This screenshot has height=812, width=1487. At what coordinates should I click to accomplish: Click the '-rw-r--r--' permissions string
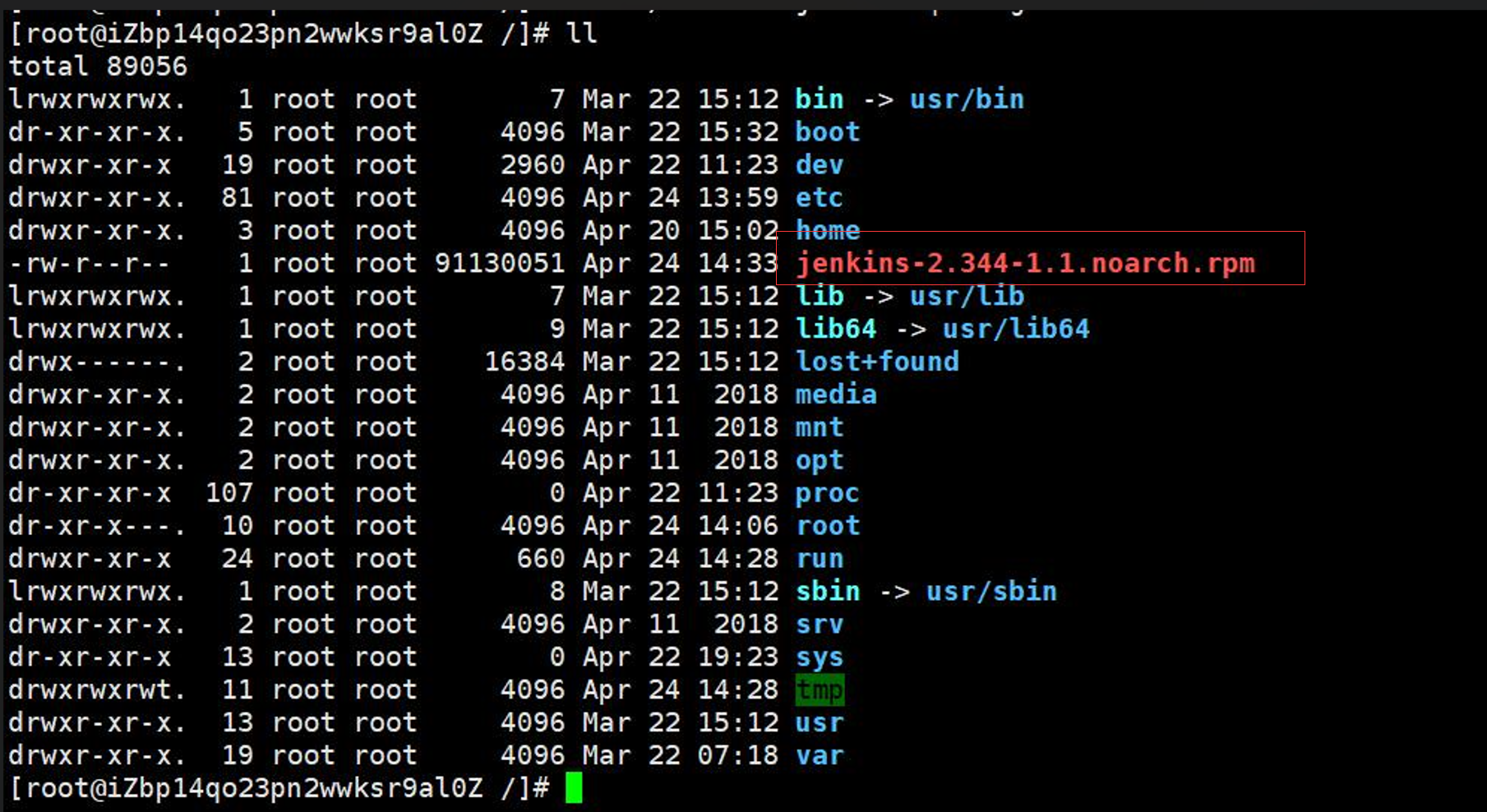coord(89,264)
